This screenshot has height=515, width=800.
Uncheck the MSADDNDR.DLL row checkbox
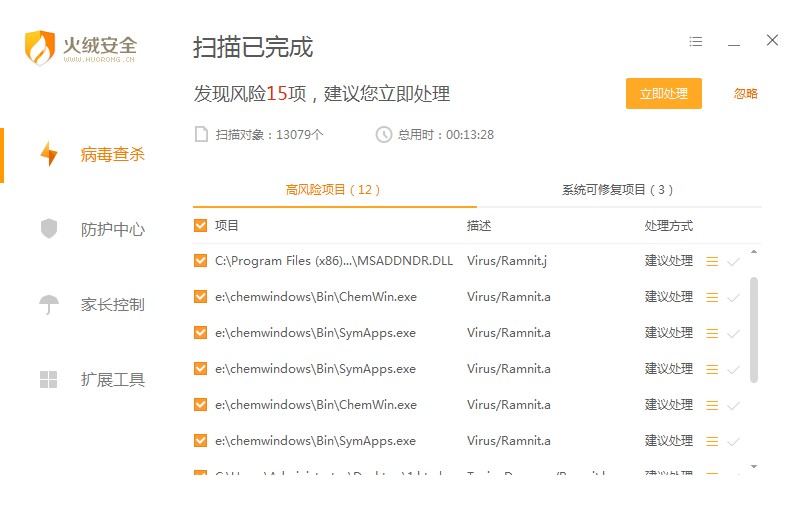[201, 260]
